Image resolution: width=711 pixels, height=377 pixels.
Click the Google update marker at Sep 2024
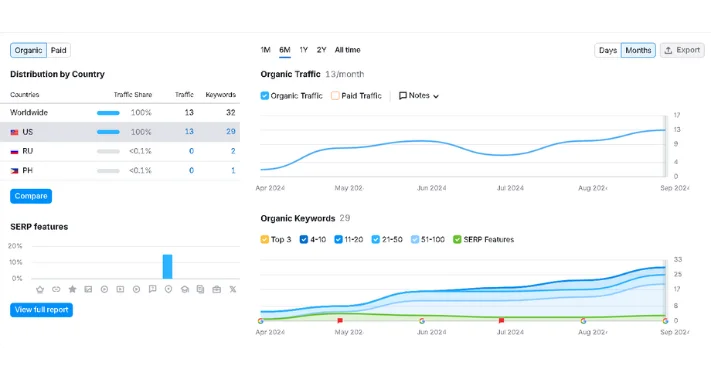(x=665, y=321)
